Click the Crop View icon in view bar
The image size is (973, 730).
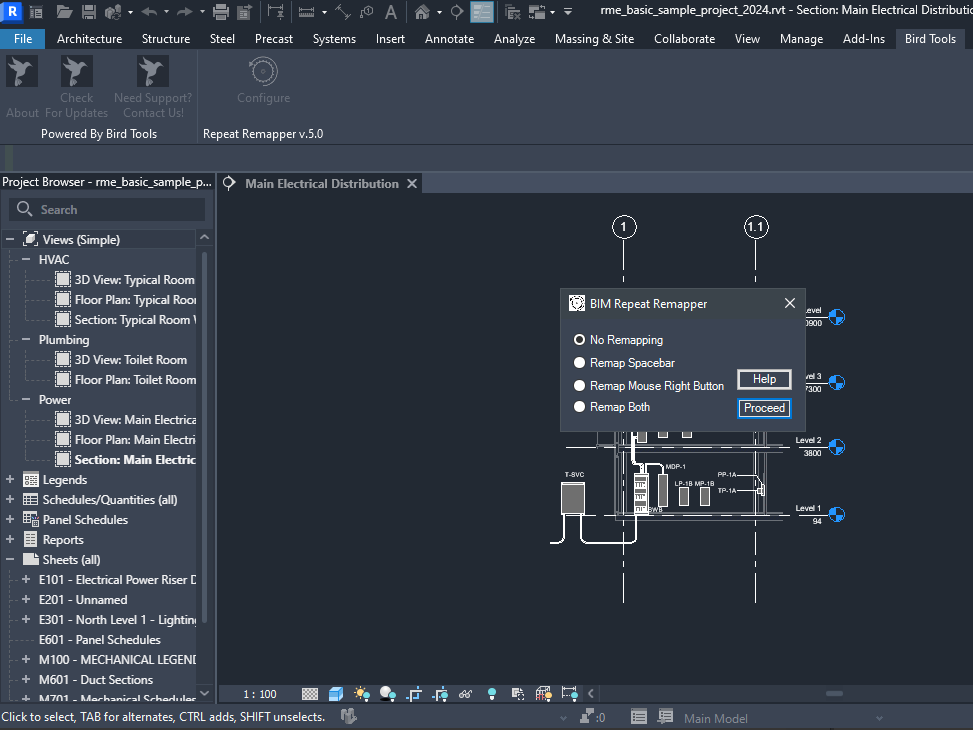click(414, 694)
